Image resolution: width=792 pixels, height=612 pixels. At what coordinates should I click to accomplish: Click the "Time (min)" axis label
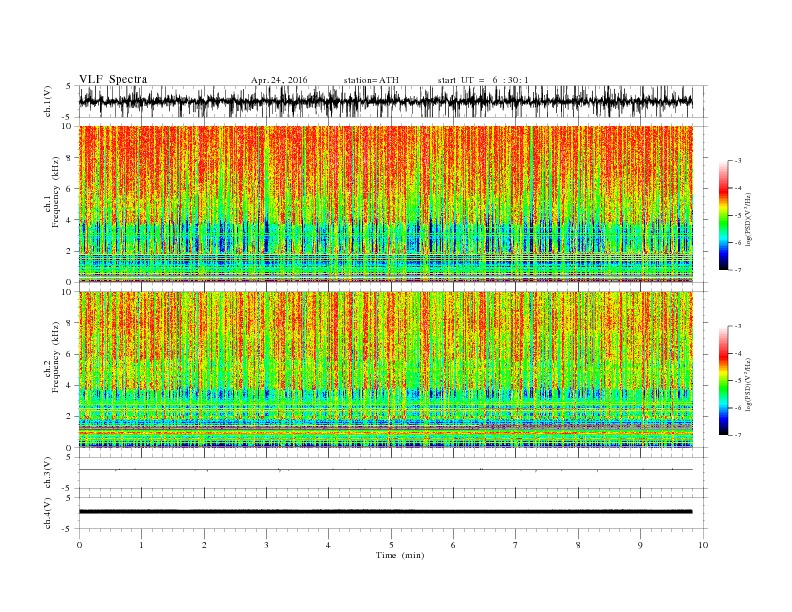click(400, 555)
